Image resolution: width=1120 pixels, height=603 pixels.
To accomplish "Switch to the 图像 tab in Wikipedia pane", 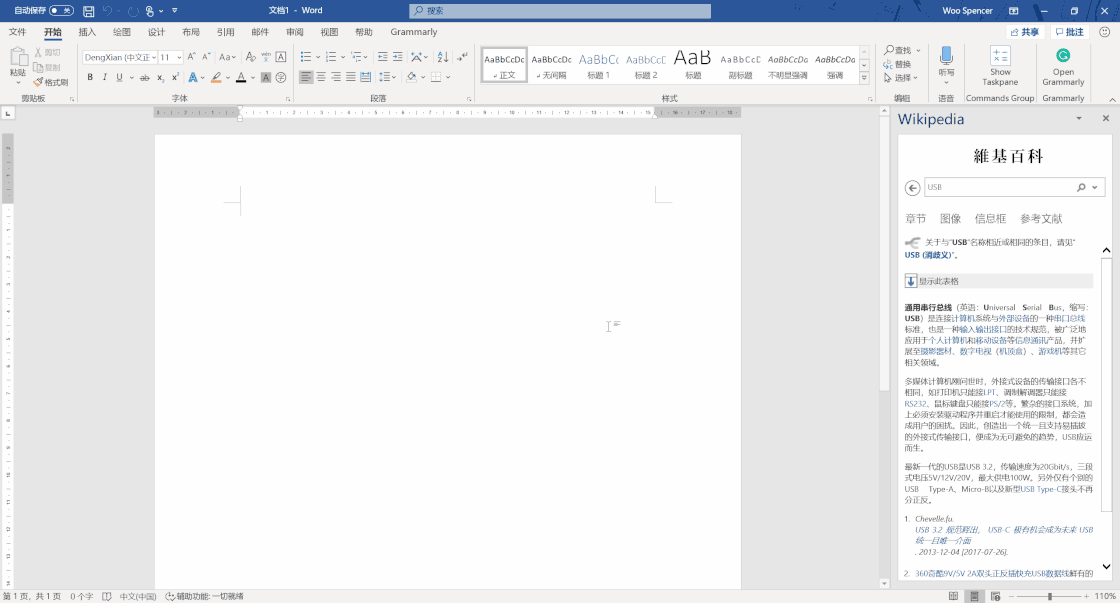I will coord(950,219).
